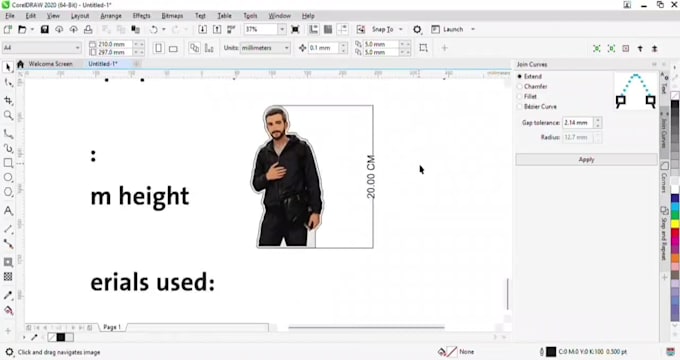Open the Open-folder recent files arrow
Viewport: 680px width, 360px height.
pos(32,29)
